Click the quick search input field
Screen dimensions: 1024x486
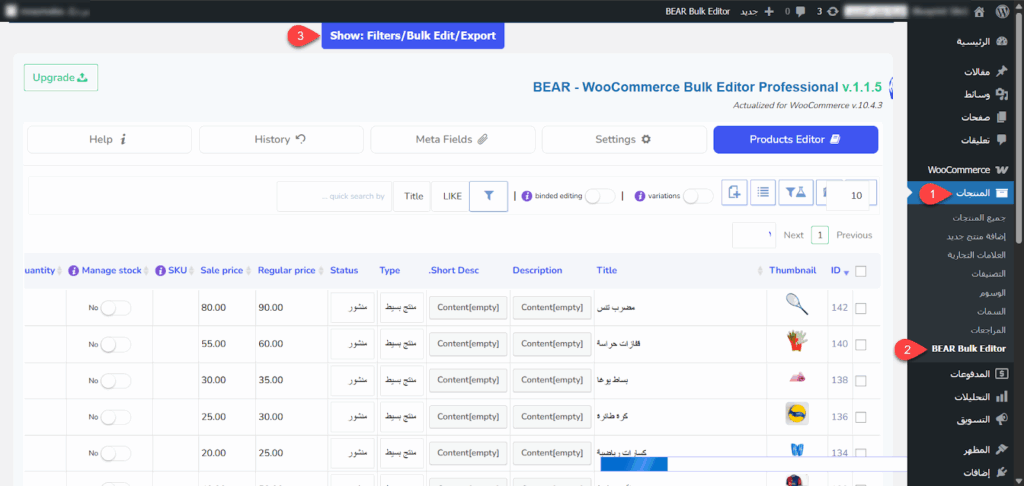pyautogui.click(x=333, y=196)
